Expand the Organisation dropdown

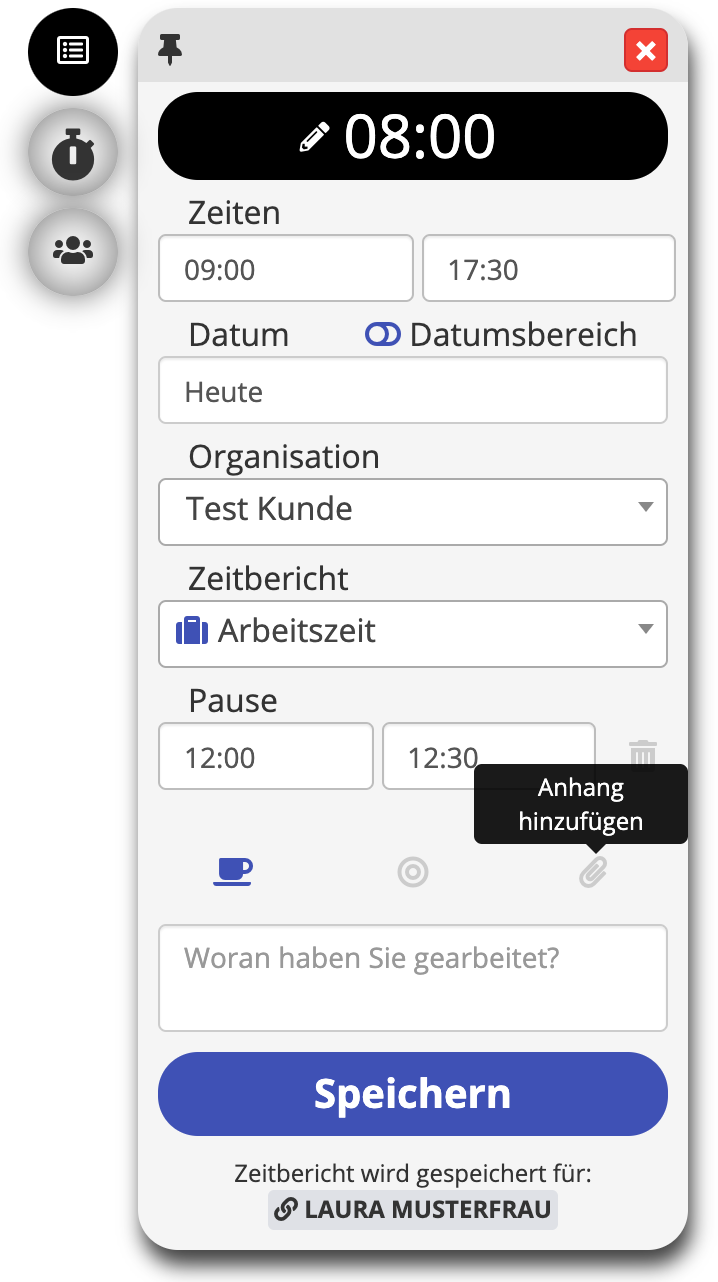pyautogui.click(x=412, y=512)
